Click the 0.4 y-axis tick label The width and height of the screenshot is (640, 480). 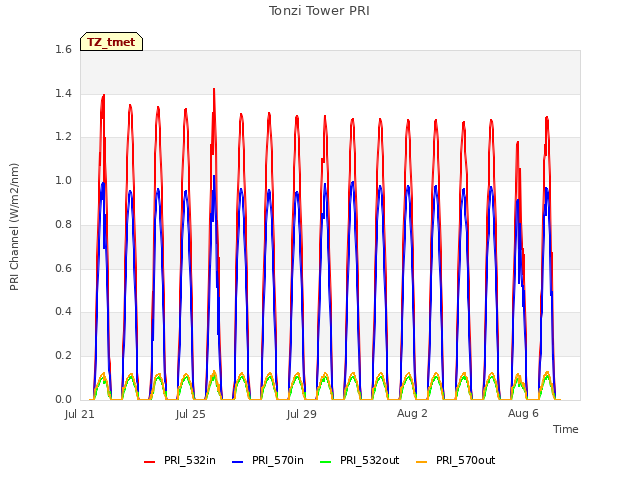63,312
